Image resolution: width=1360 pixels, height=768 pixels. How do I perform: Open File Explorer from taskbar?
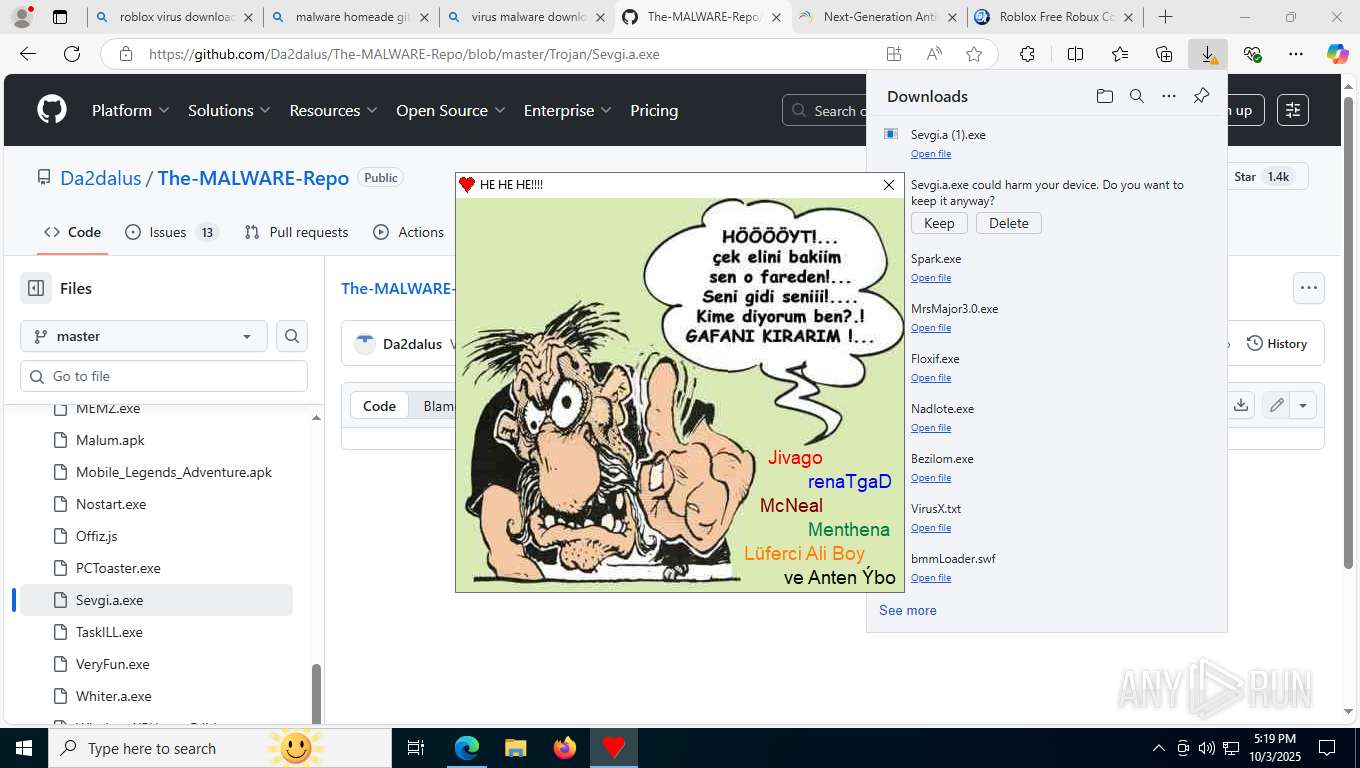516,748
